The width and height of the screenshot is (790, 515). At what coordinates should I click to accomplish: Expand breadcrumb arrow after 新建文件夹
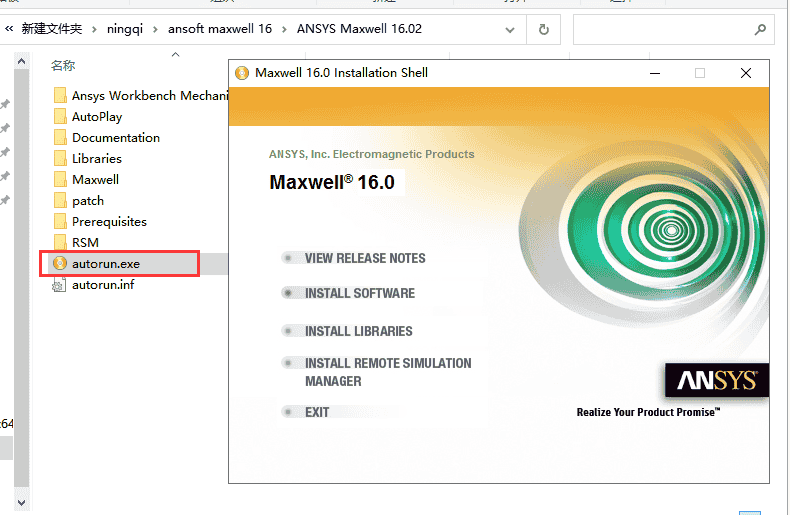coord(94,29)
